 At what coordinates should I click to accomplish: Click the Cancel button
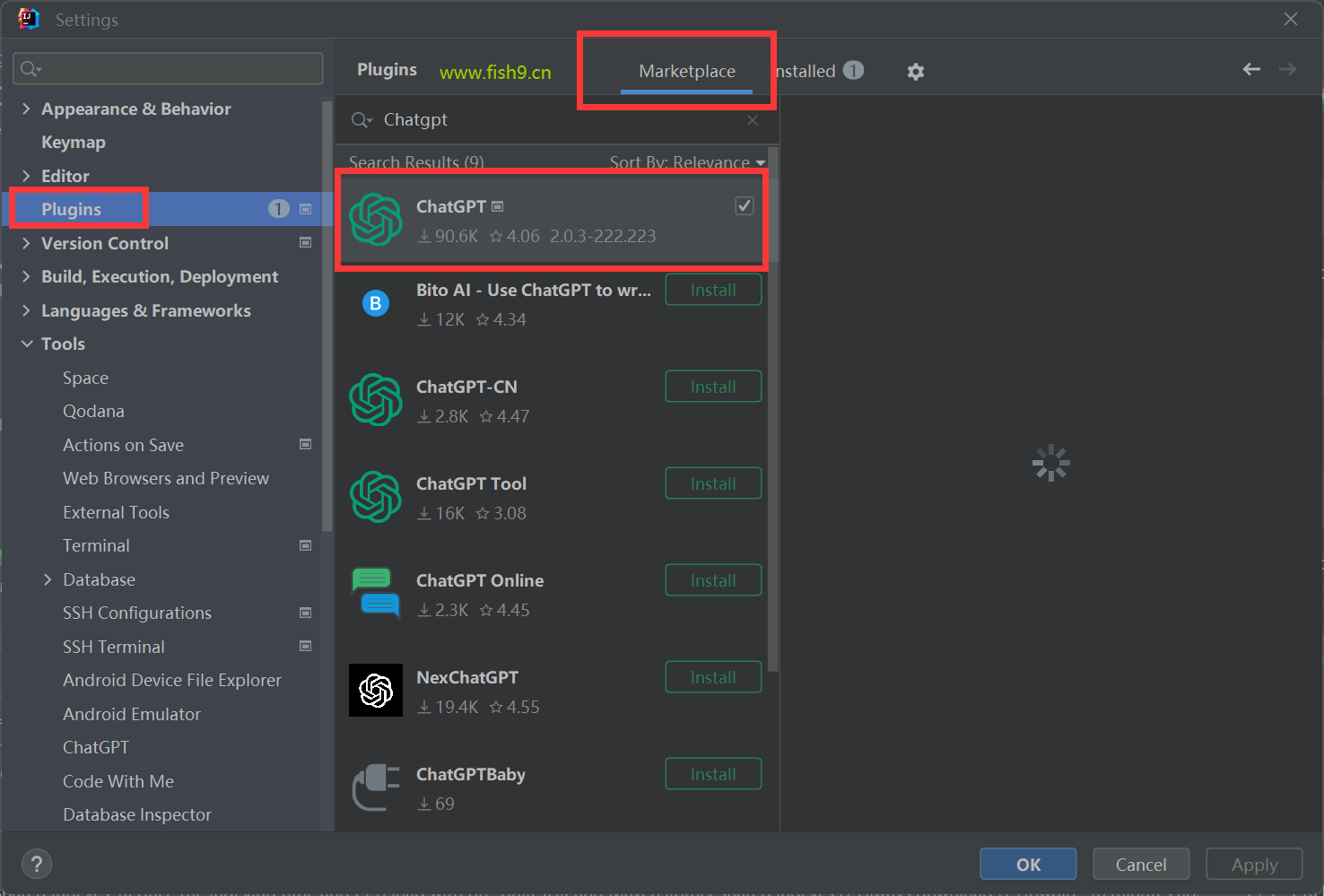tap(1141, 865)
